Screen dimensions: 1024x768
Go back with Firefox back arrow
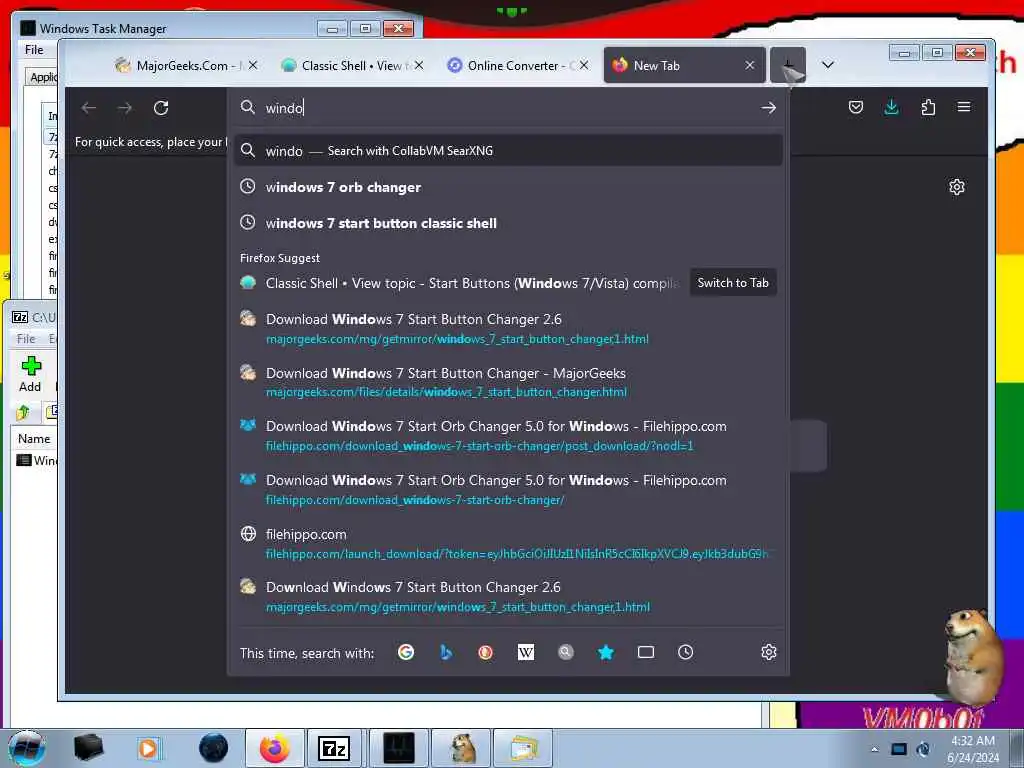coord(89,108)
